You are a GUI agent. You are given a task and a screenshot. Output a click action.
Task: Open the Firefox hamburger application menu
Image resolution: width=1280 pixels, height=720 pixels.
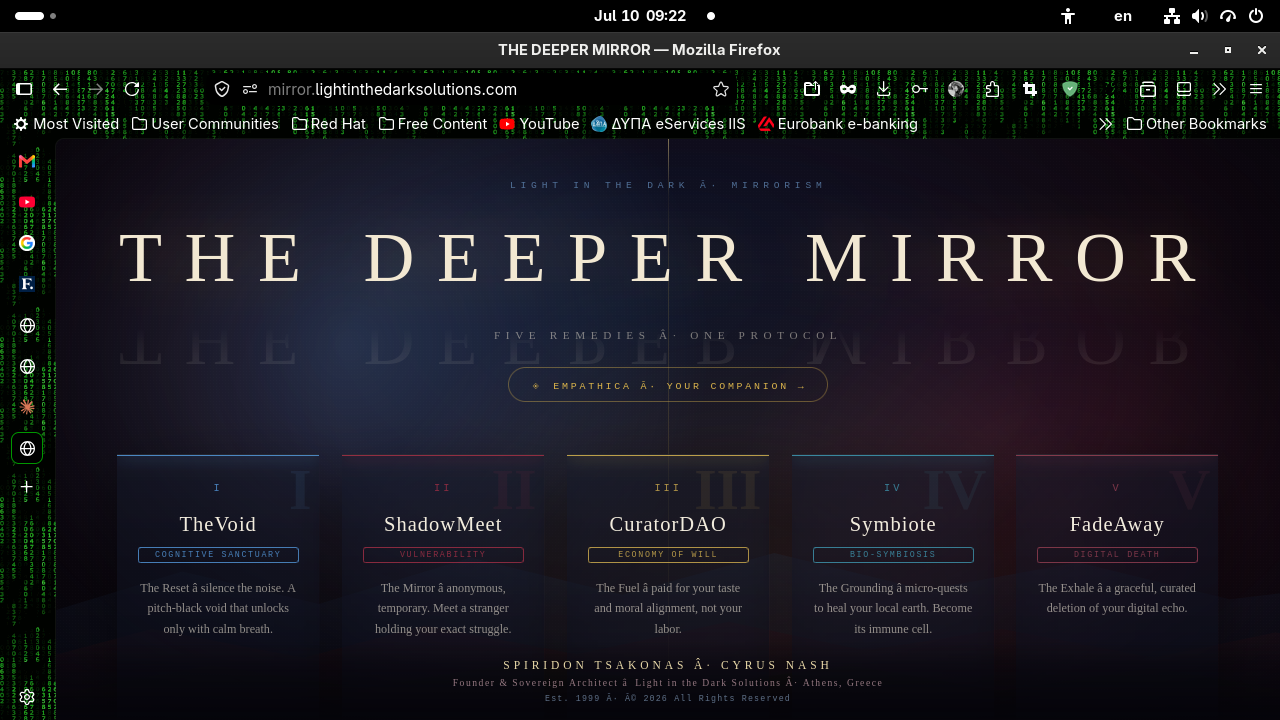[x=1256, y=89]
